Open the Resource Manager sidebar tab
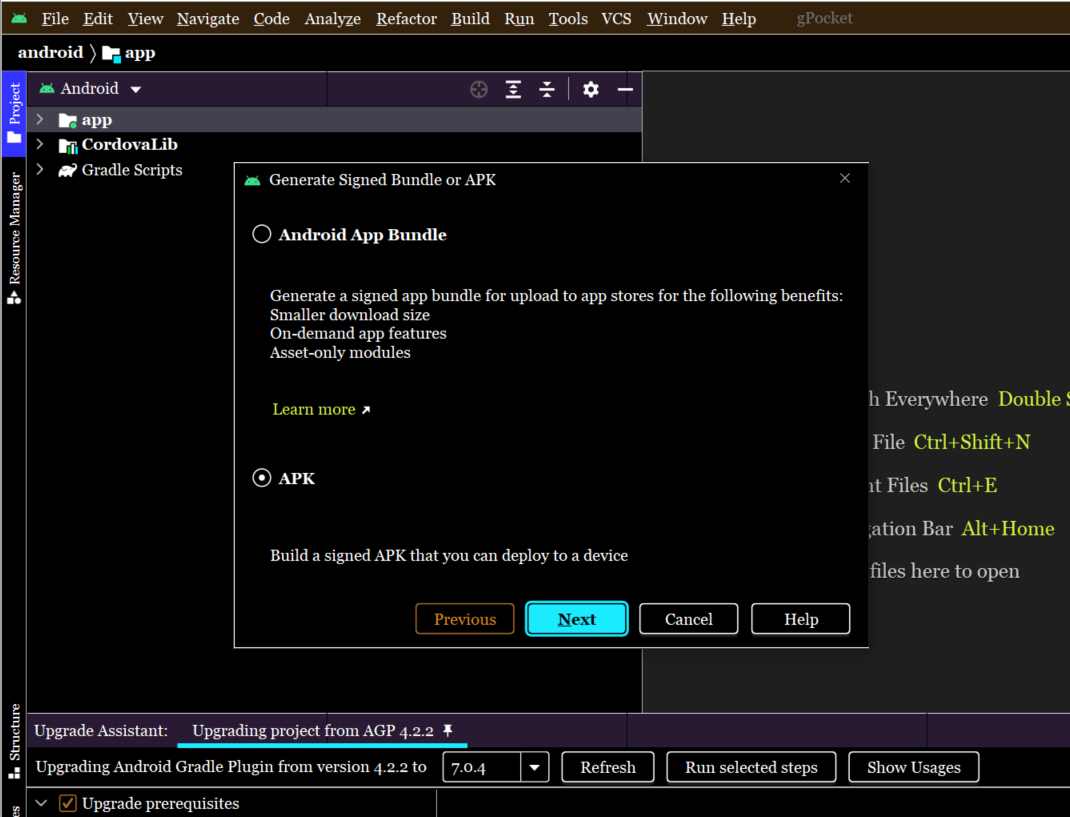The image size is (1070, 817). pos(14,238)
